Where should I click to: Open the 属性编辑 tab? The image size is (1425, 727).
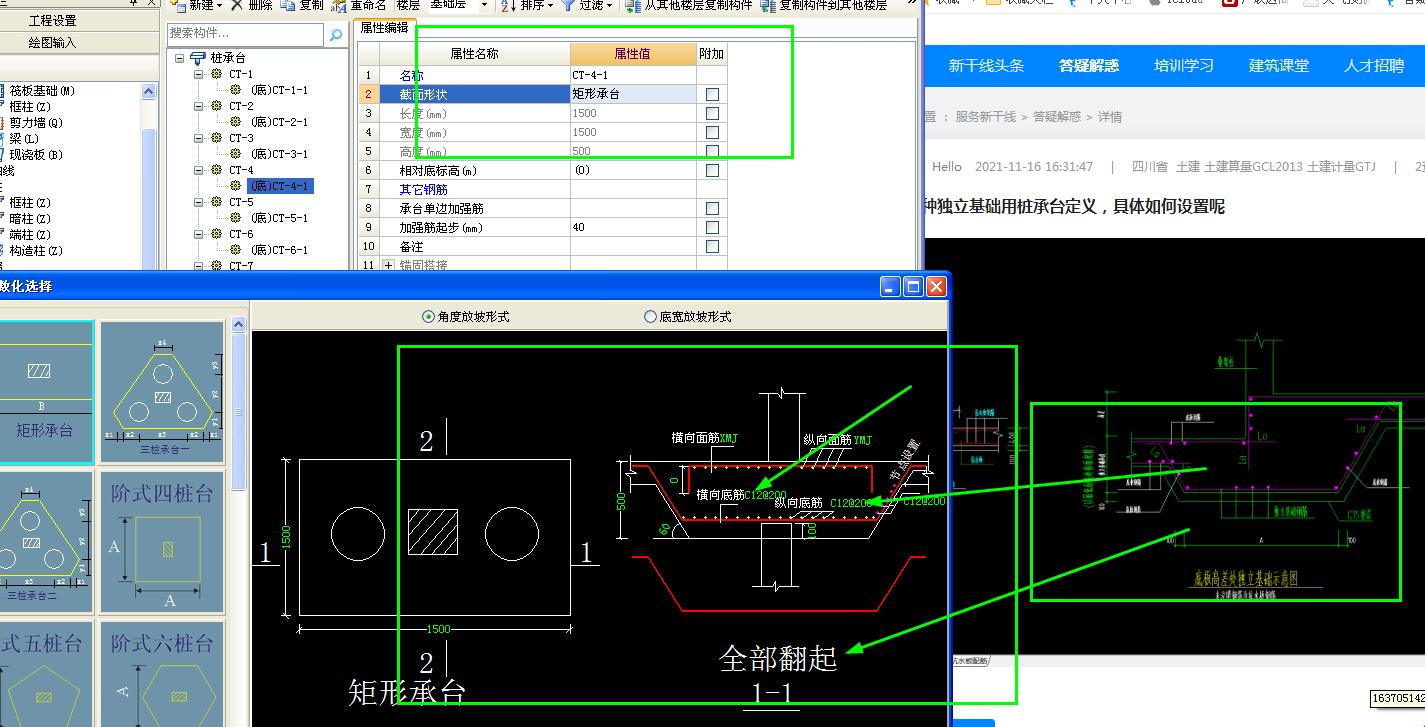384,28
